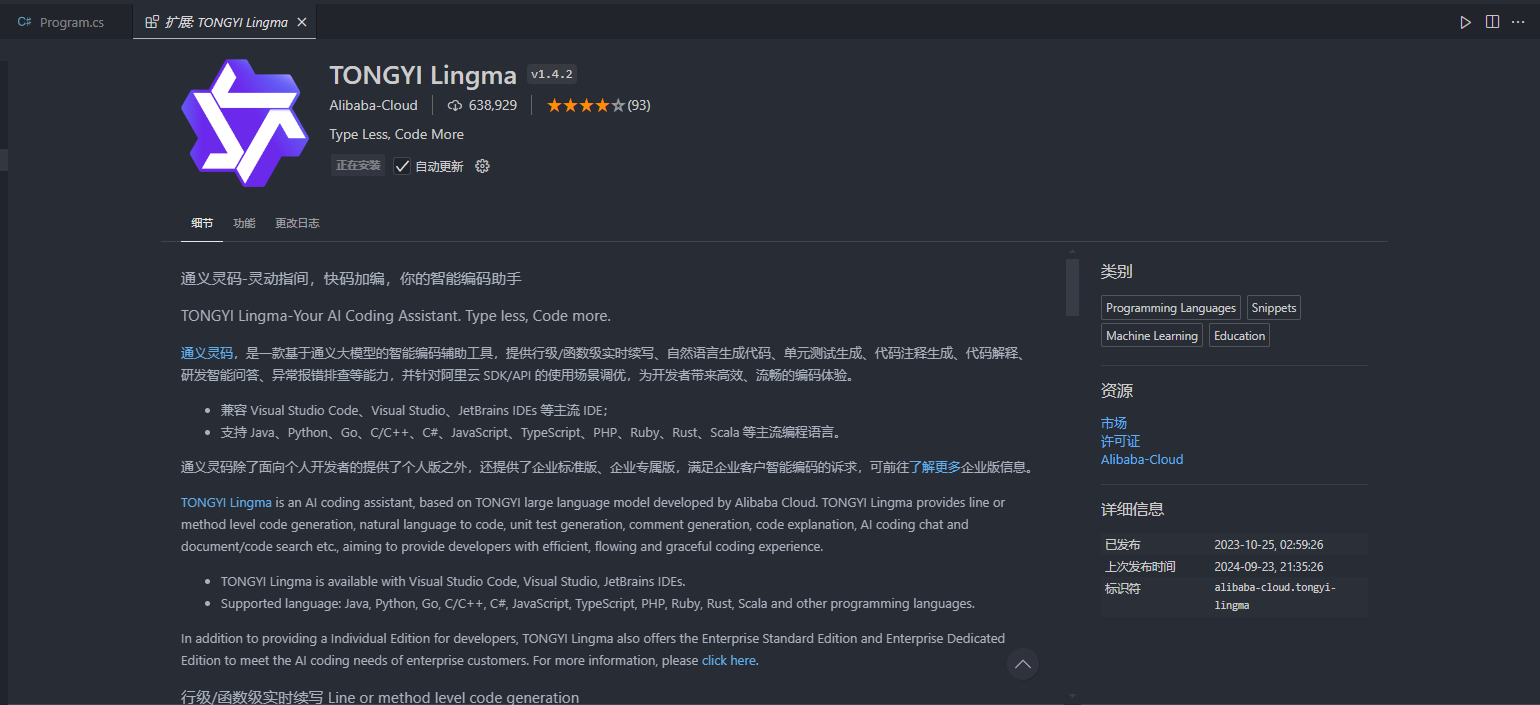Screen dimensions: 1540x705
Task: Click the 2023-10-25 published date value
Action: coord(1269,545)
